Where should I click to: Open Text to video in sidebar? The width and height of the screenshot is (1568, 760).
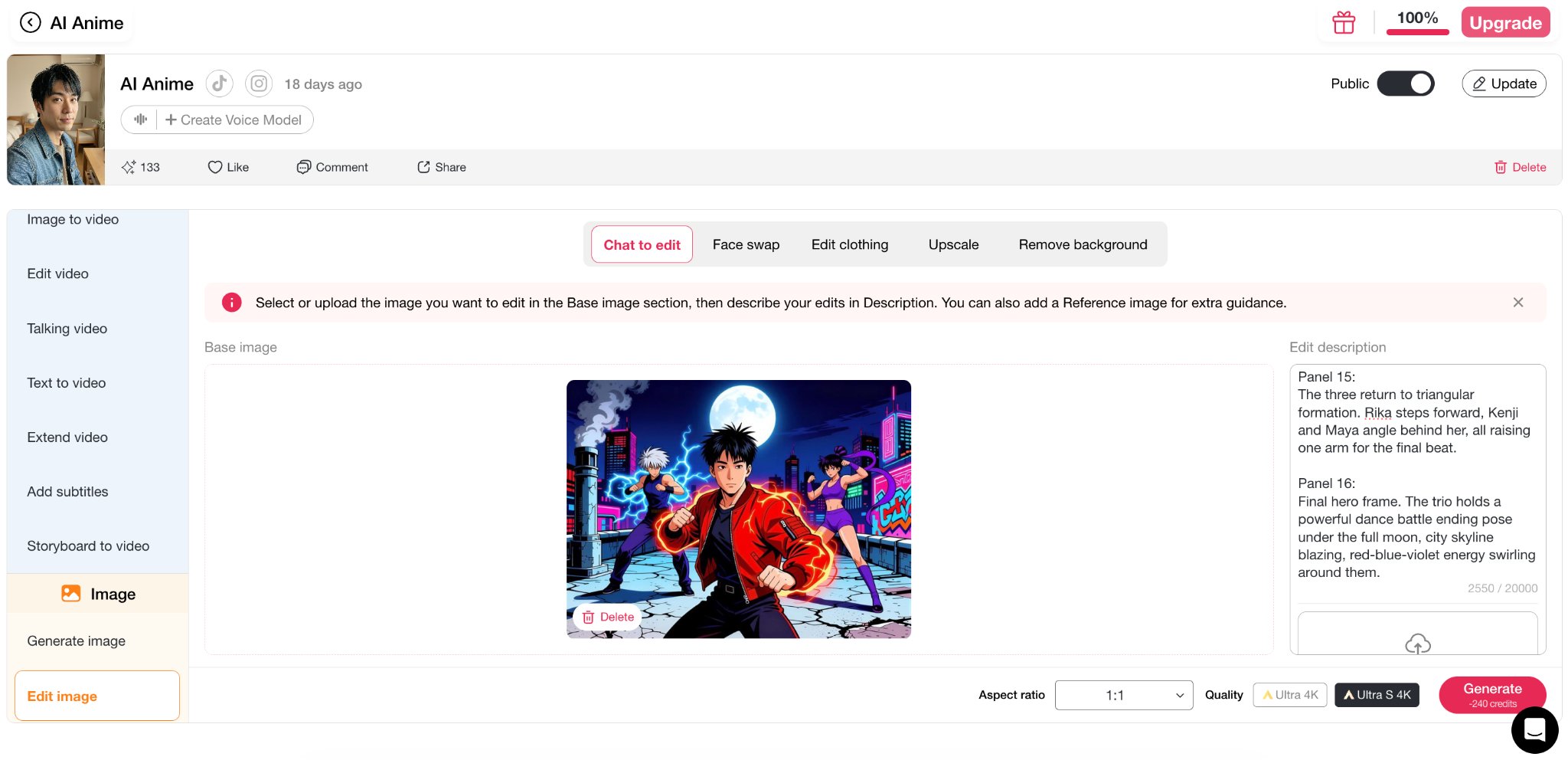66,382
